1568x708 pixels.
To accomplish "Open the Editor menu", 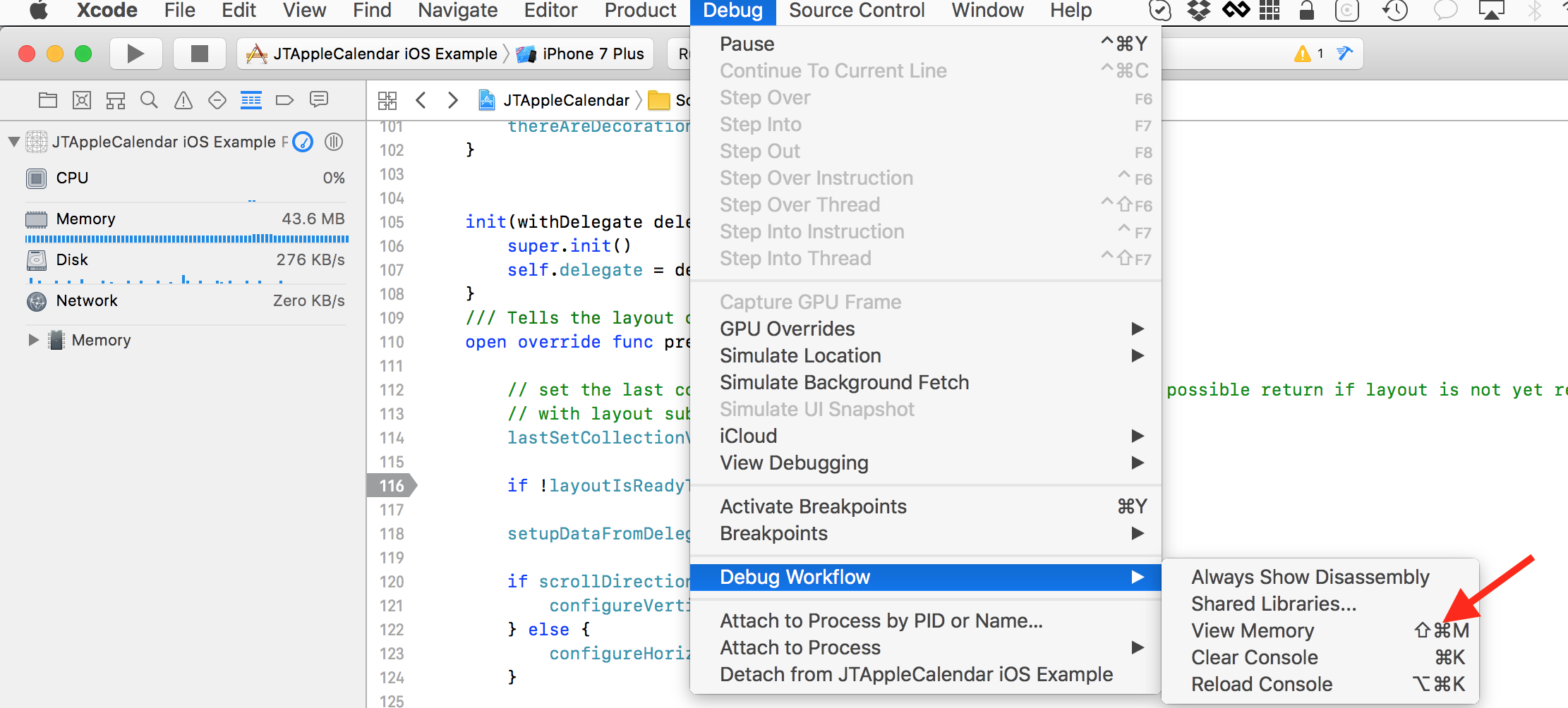I will pos(551,11).
